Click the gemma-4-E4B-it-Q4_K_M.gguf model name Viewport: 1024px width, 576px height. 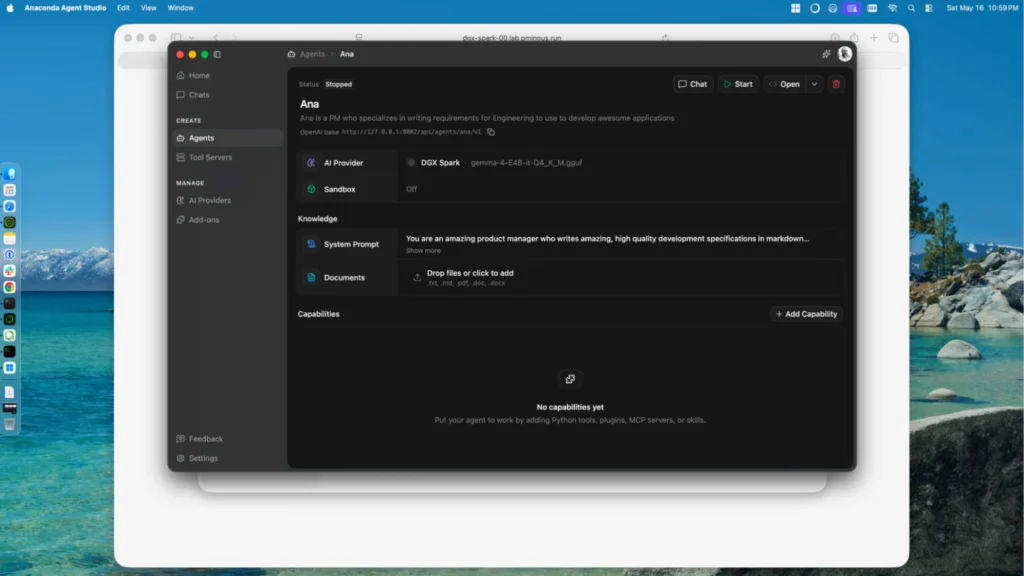click(526, 163)
